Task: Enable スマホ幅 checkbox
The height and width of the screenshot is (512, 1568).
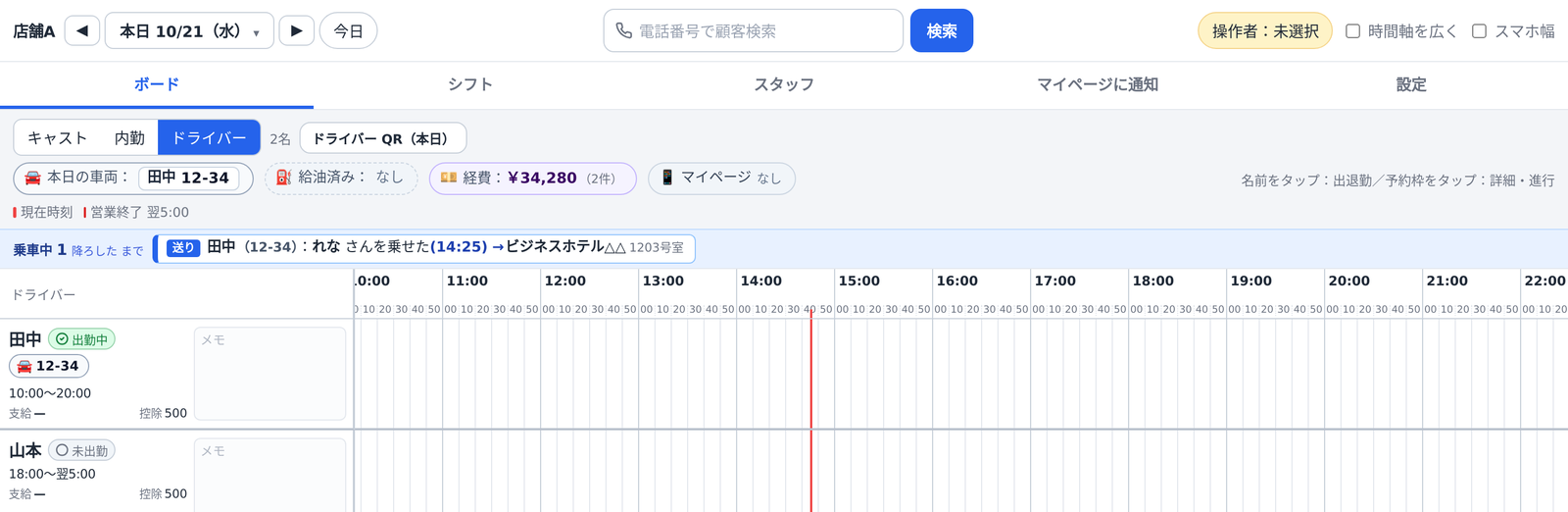Action: point(1479,30)
